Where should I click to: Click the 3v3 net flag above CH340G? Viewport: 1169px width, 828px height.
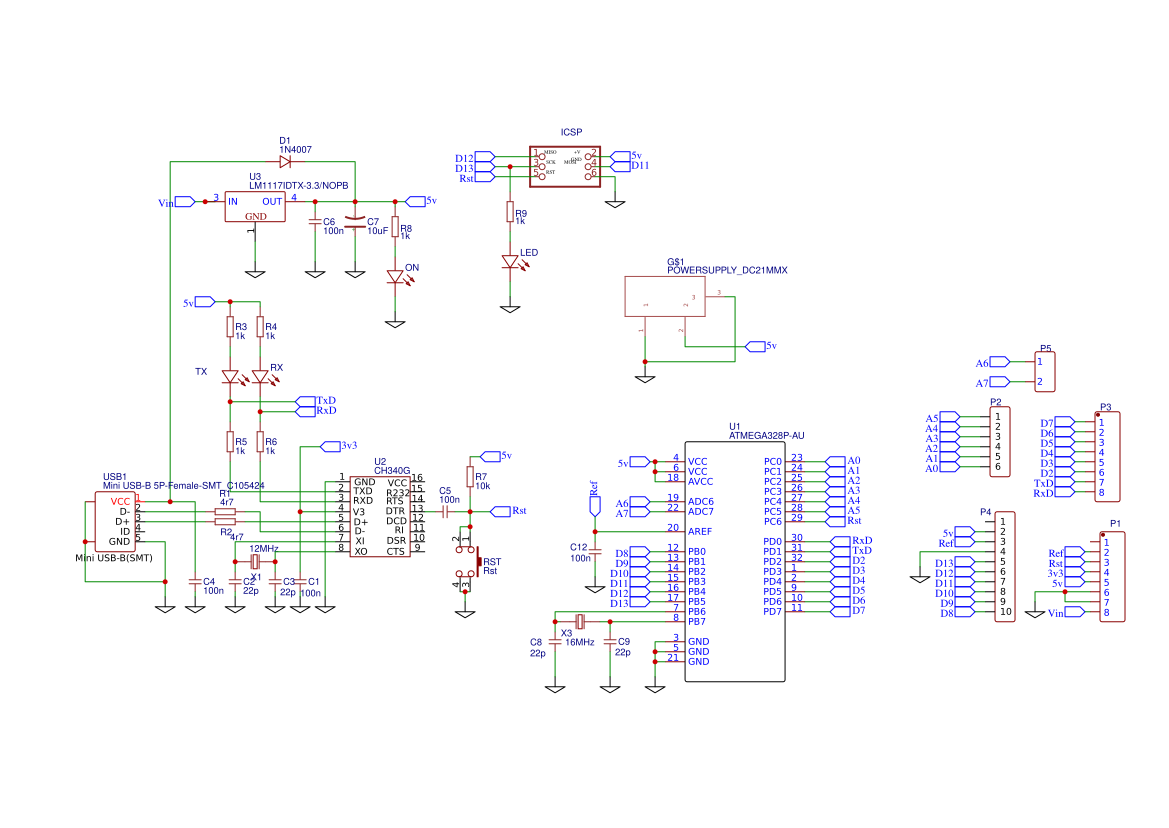(330, 446)
